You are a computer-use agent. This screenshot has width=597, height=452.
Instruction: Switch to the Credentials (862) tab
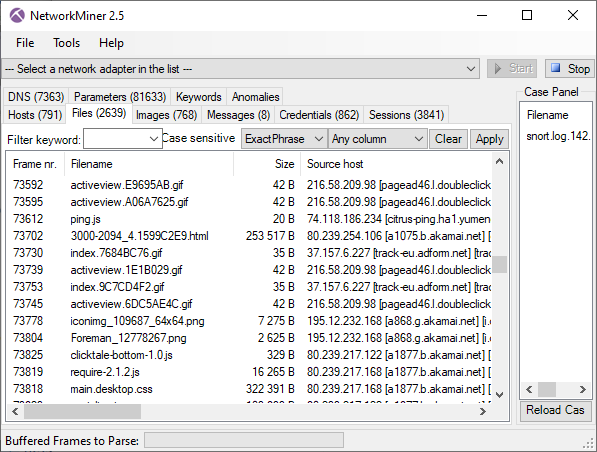pos(319,115)
